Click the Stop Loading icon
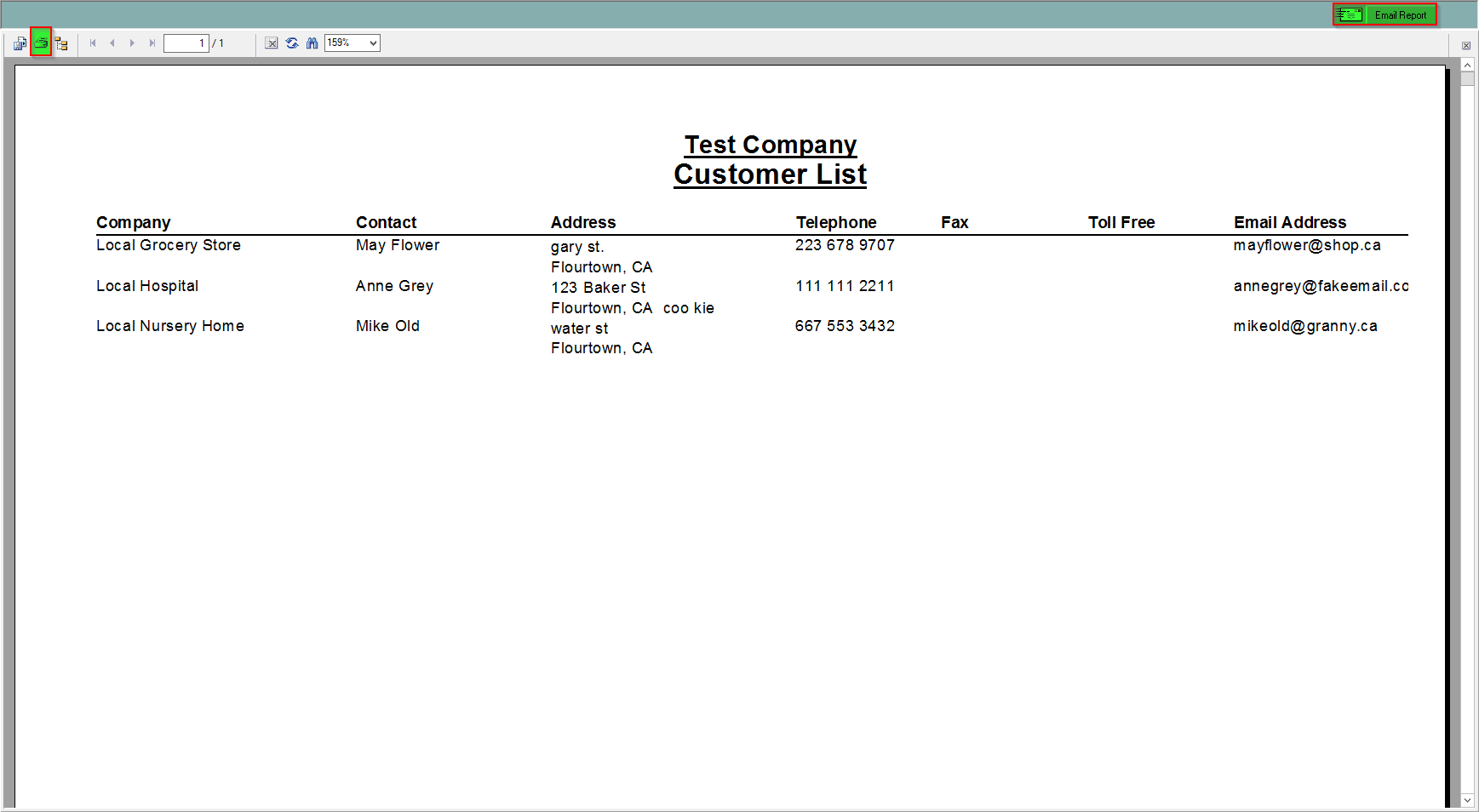1479x812 pixels. (x=271, y=43)
